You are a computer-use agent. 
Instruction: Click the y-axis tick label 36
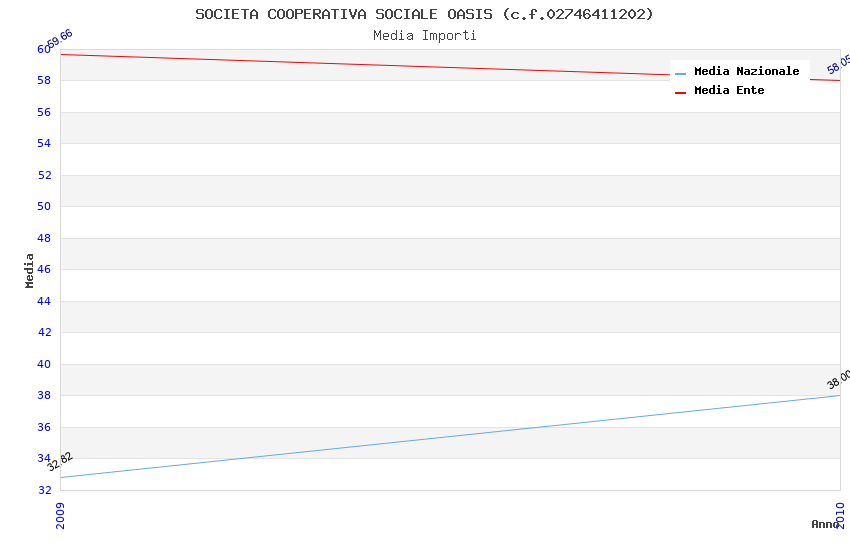click(44, 427)
